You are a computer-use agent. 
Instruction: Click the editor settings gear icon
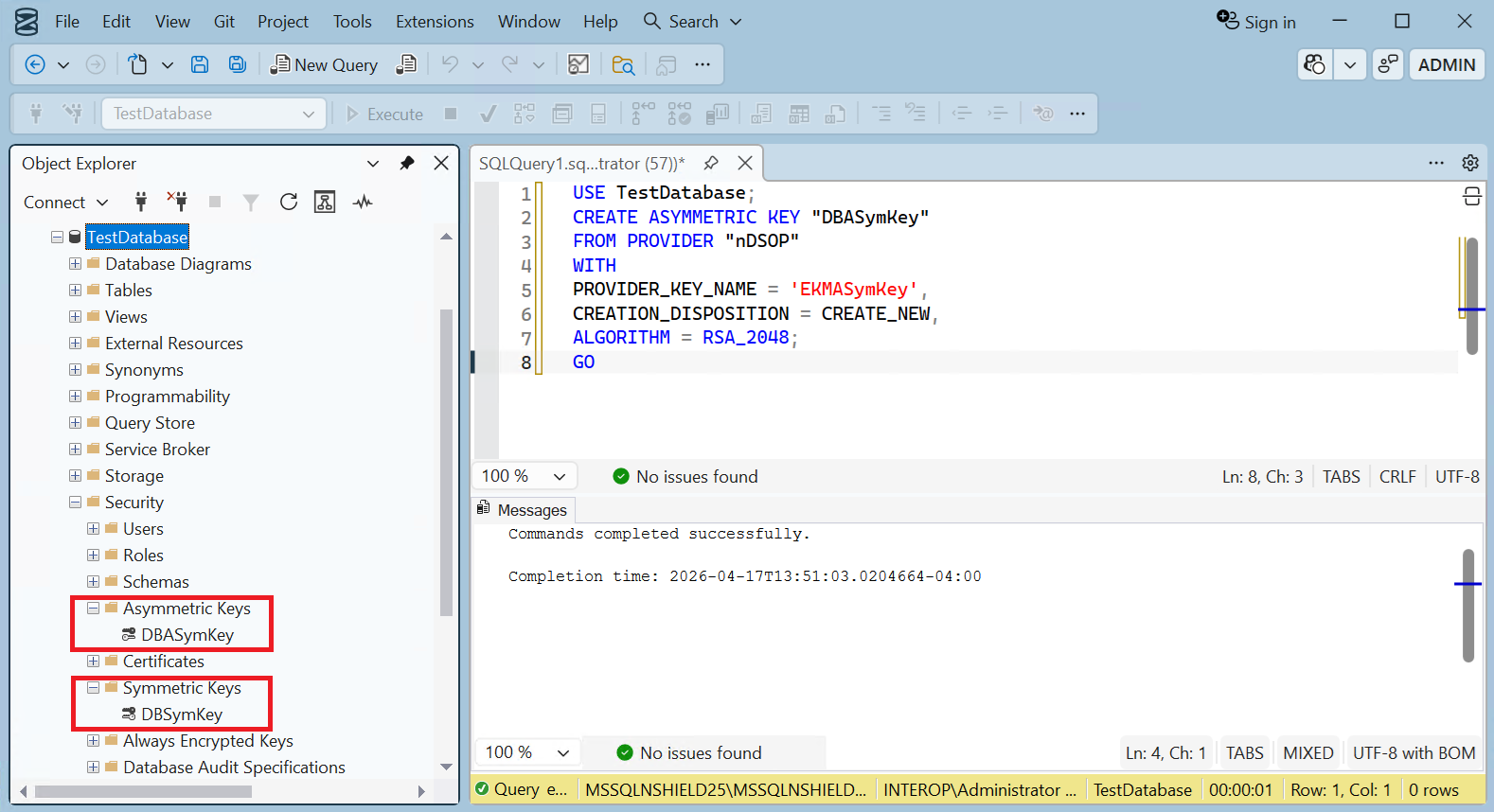coord(1470,163)
